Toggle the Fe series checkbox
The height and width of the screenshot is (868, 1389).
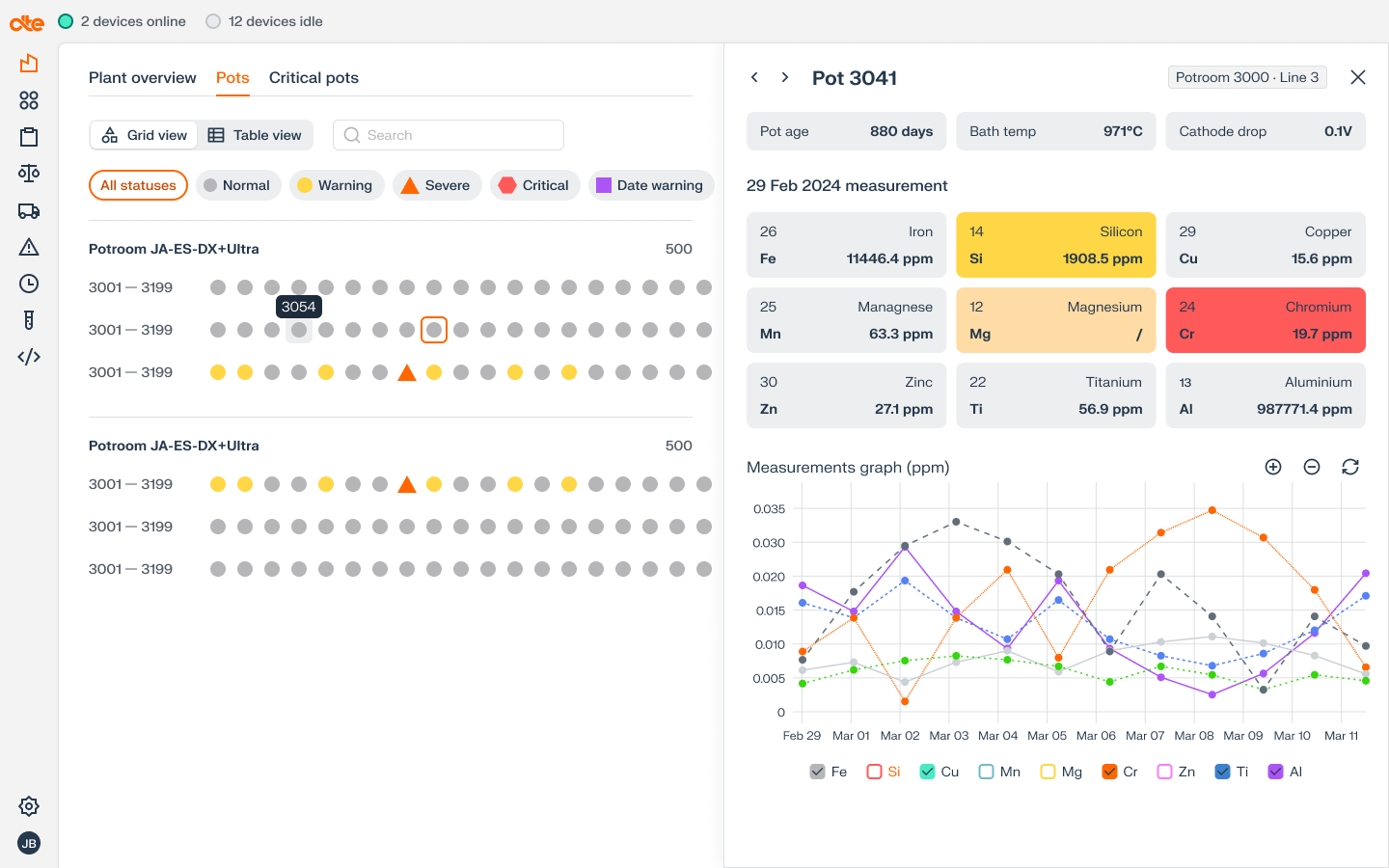point(818,772)
